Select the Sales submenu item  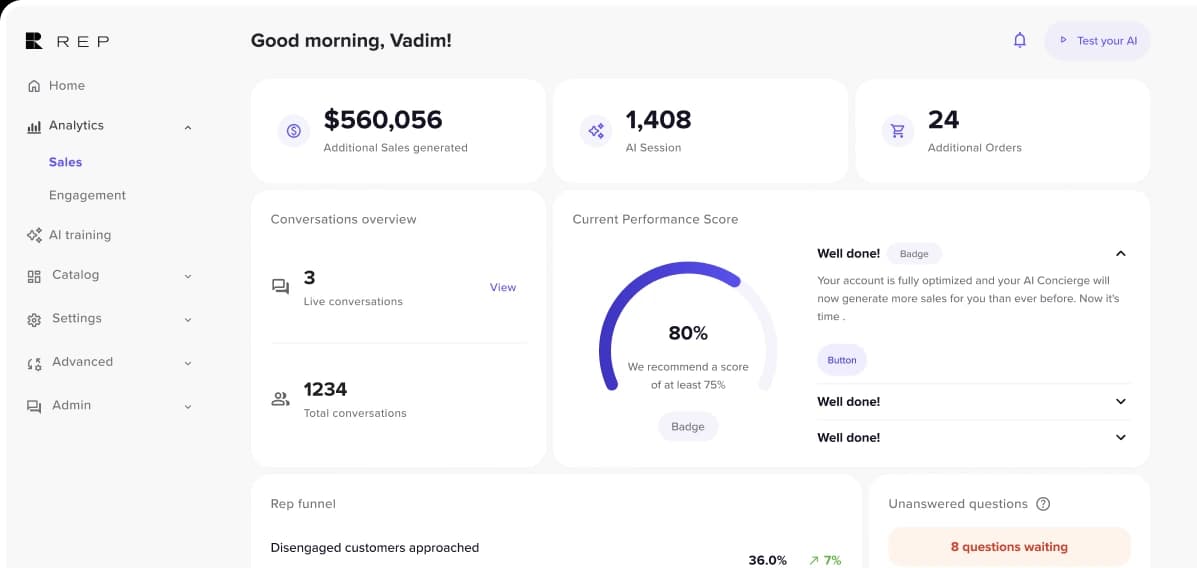click(x=65, y=162)
